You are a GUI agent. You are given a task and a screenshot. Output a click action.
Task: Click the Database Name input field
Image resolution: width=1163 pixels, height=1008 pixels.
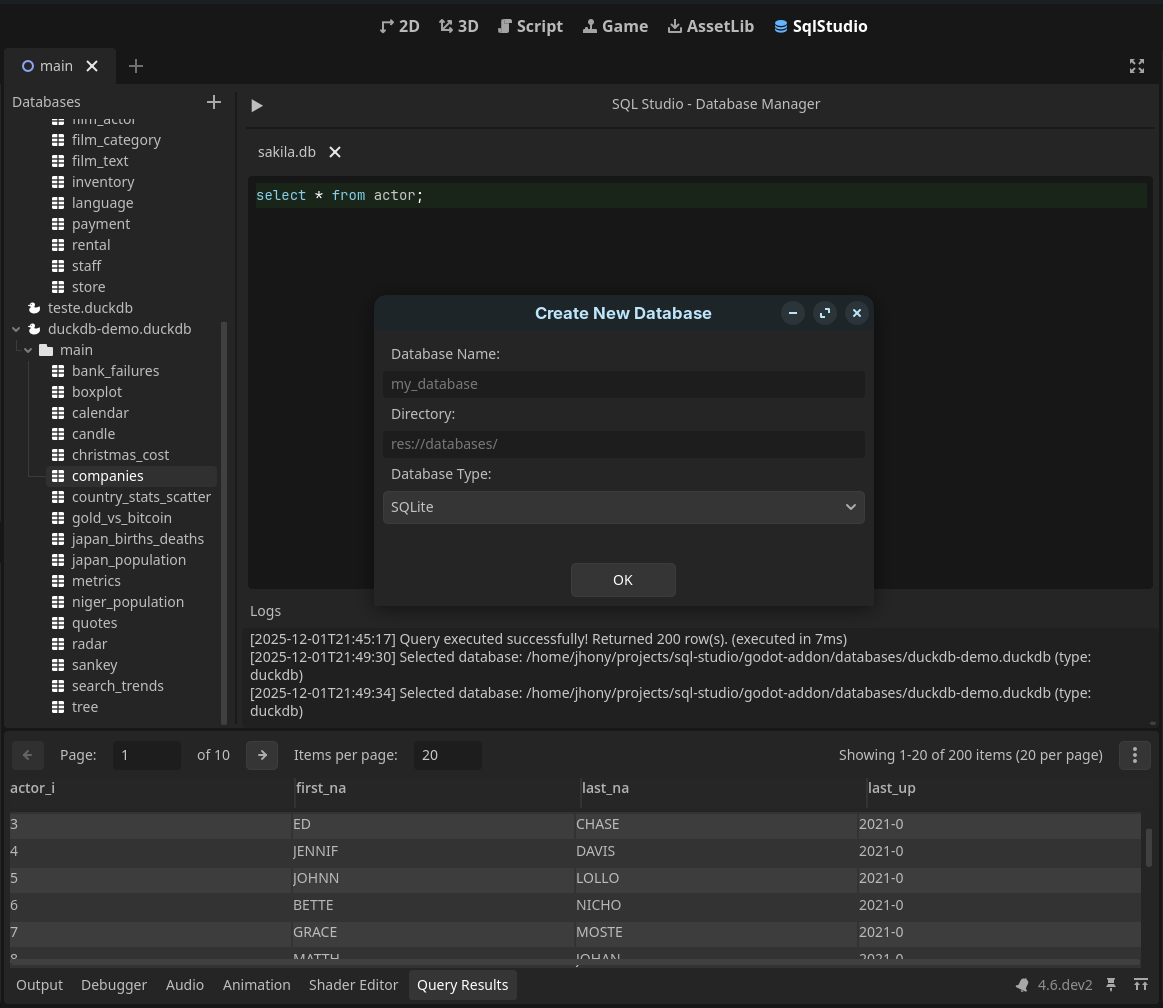(623, 384)
